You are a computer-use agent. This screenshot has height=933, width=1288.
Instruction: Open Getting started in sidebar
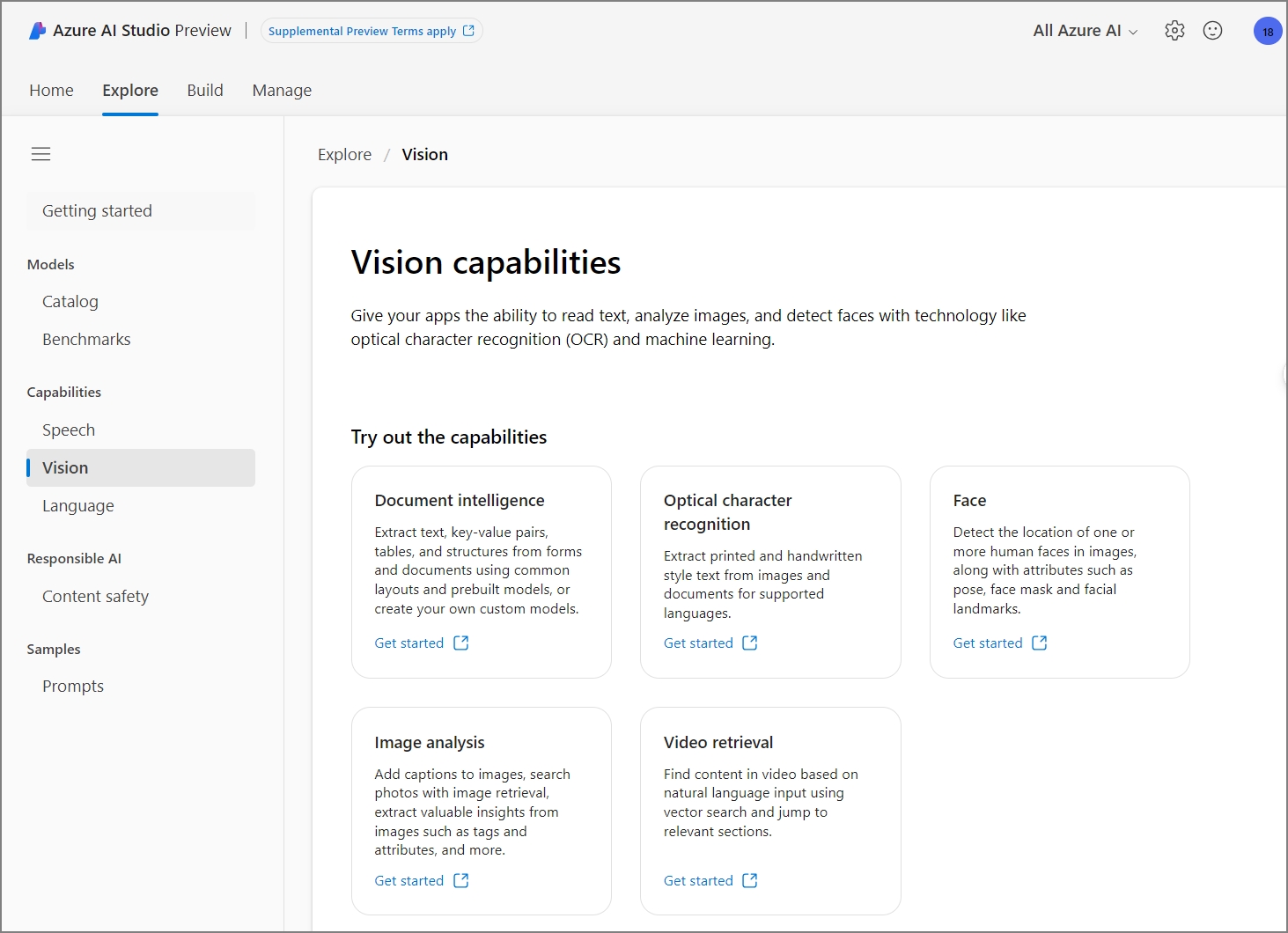141,211
